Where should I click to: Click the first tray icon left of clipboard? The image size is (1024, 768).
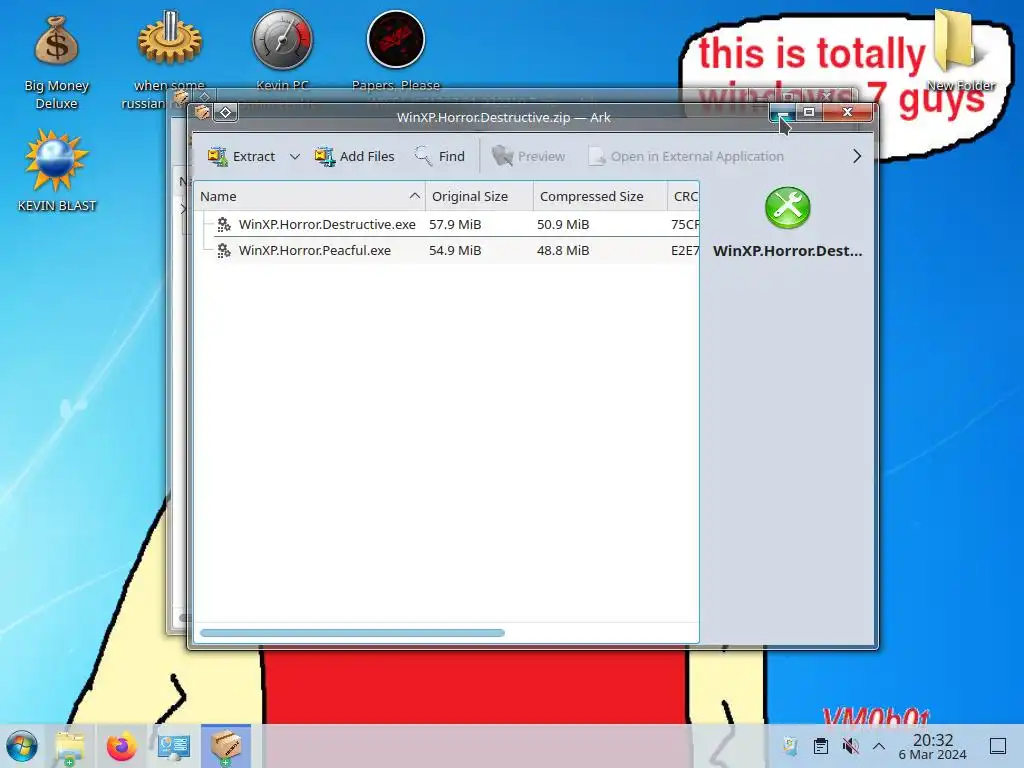click(x=791, y=746)
